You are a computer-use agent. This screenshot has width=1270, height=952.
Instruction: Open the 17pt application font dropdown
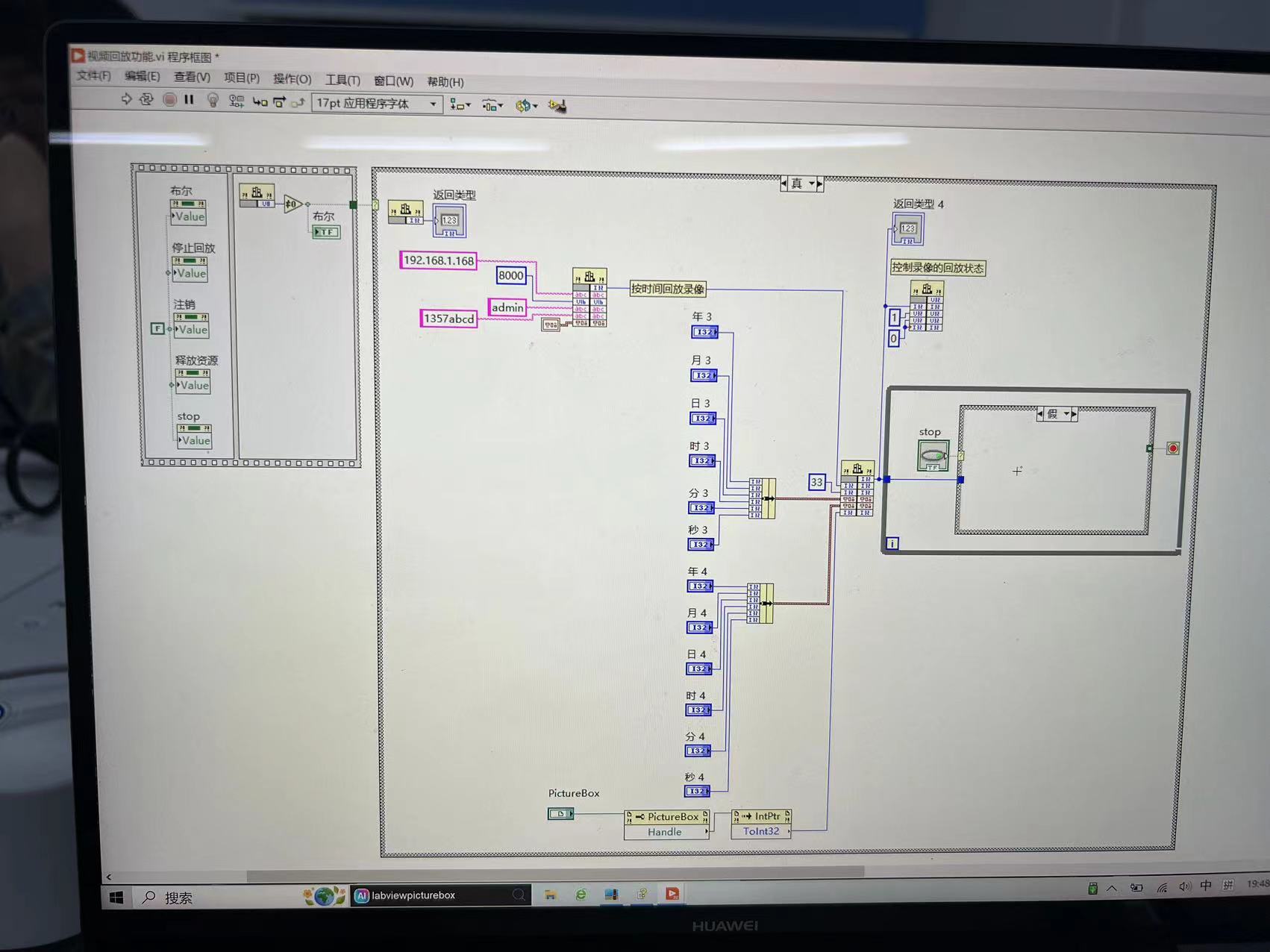[377, 104]
